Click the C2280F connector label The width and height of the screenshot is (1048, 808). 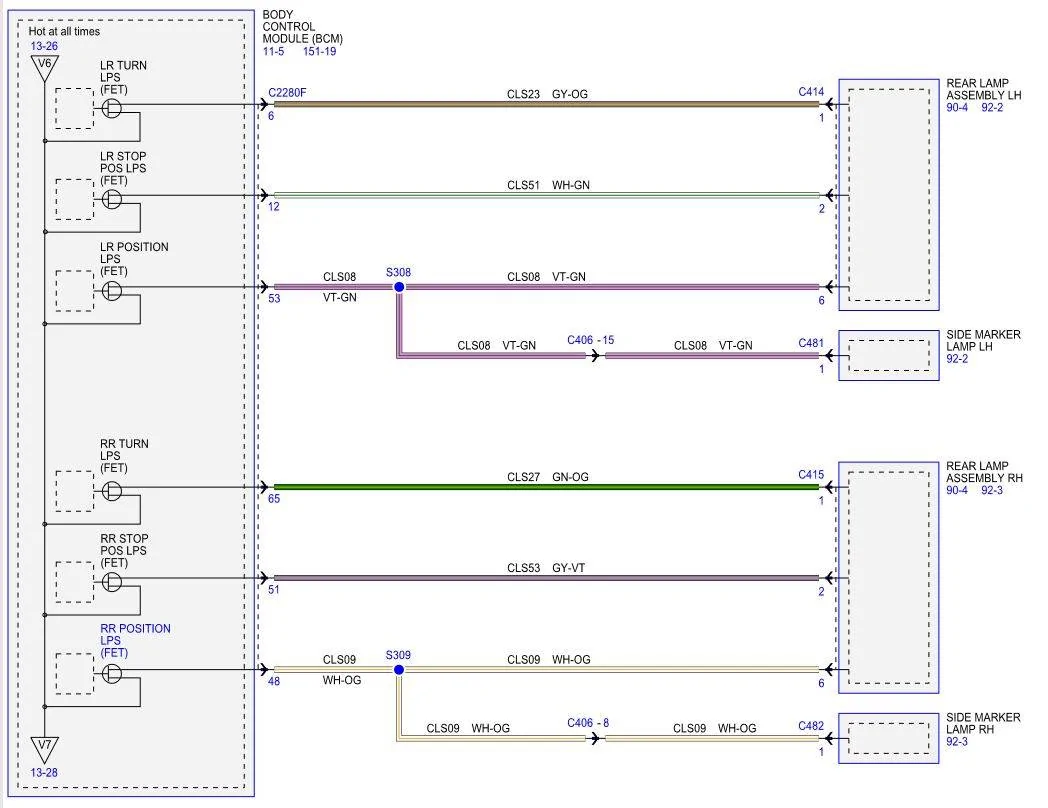(x=286, y=92)
